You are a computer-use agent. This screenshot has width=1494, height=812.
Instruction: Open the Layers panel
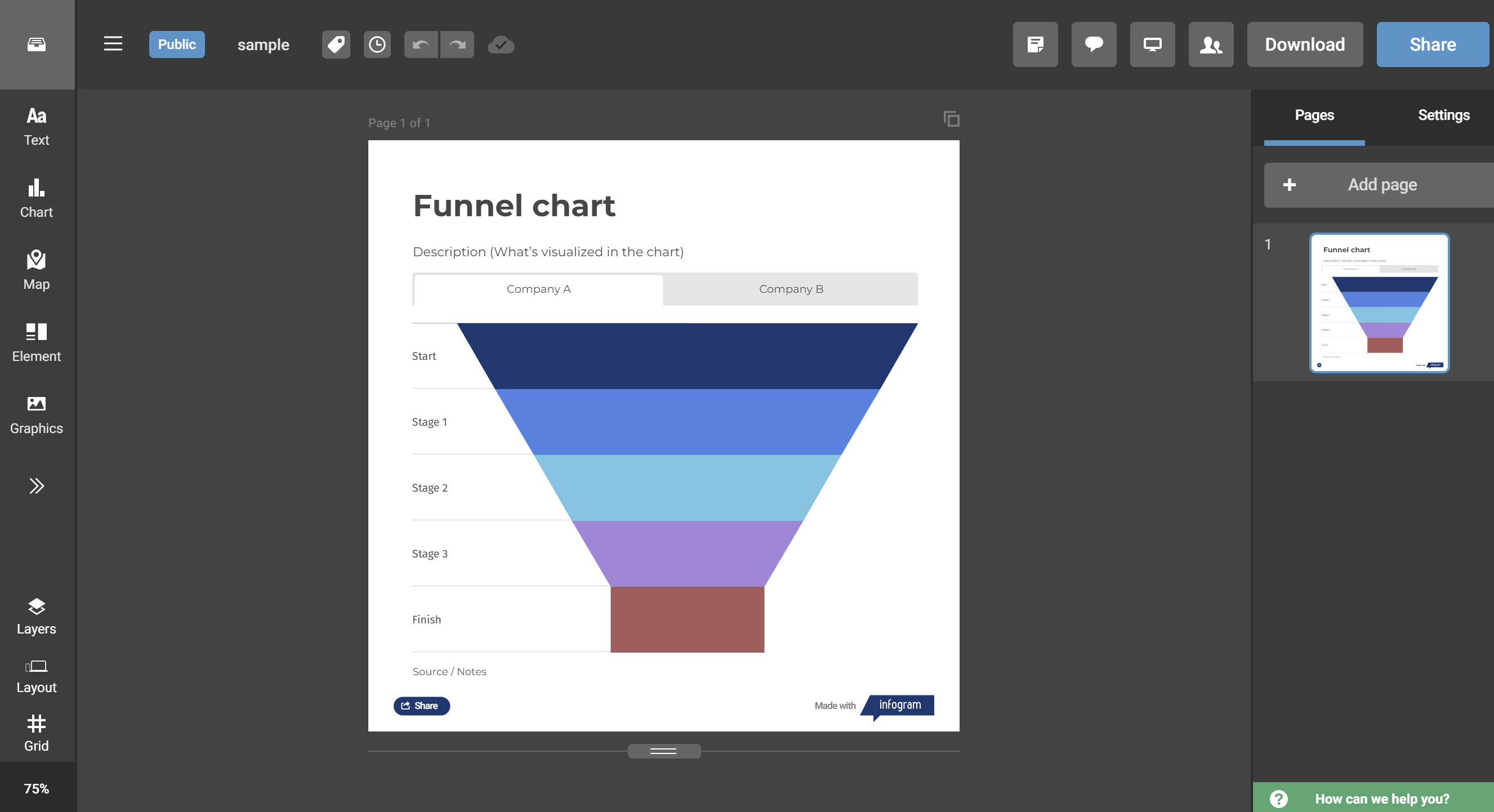37,617
